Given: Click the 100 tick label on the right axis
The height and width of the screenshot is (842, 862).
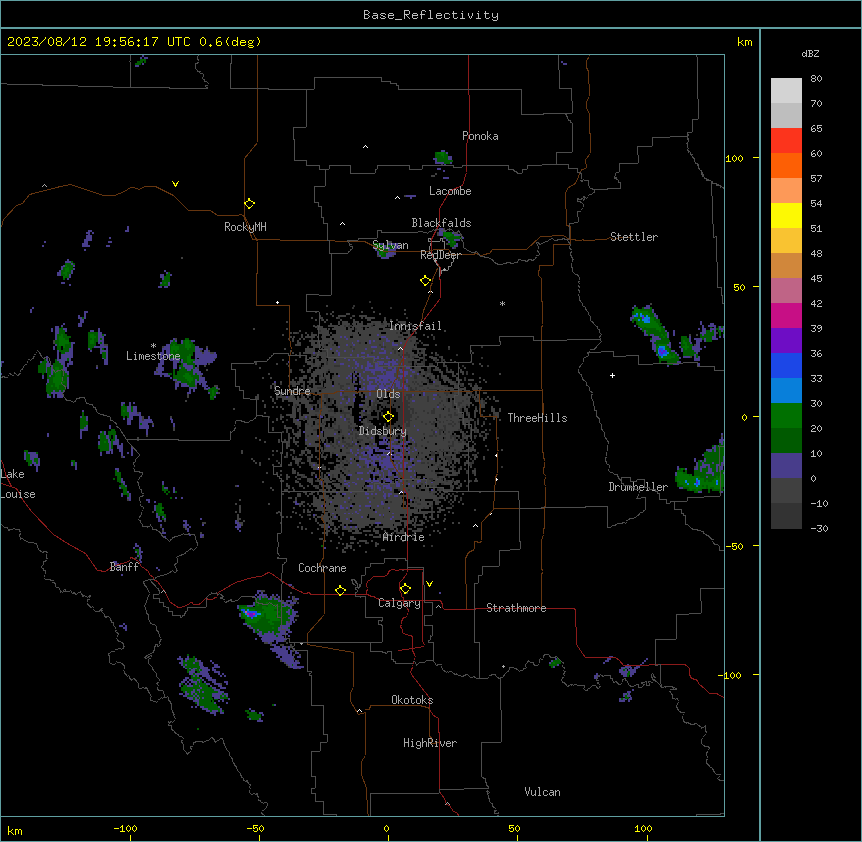Looking at the screenshot, I should [x=734, y=158].
